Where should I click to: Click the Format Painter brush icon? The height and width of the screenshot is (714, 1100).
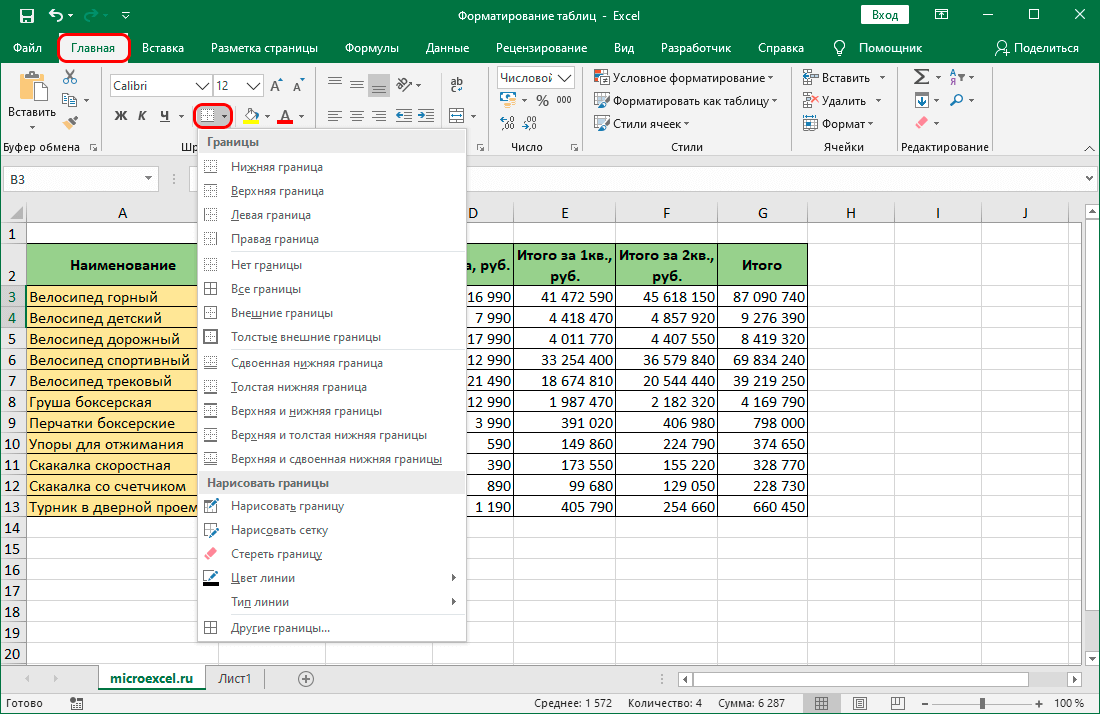pyautogui.click(x=69, y=122)
